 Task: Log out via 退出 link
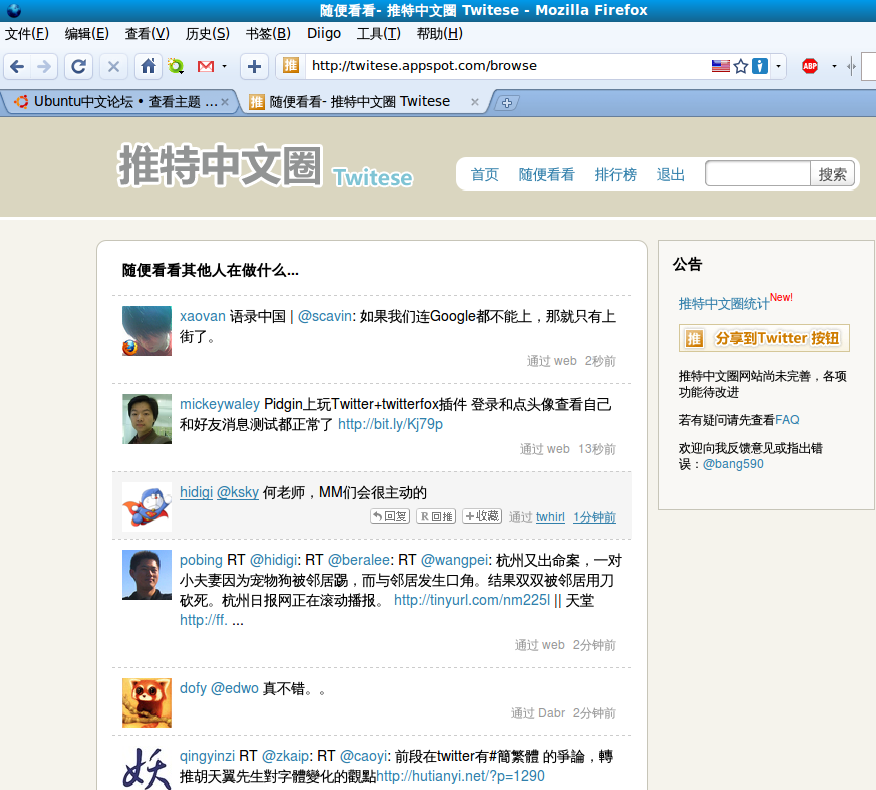coord(670,175)
